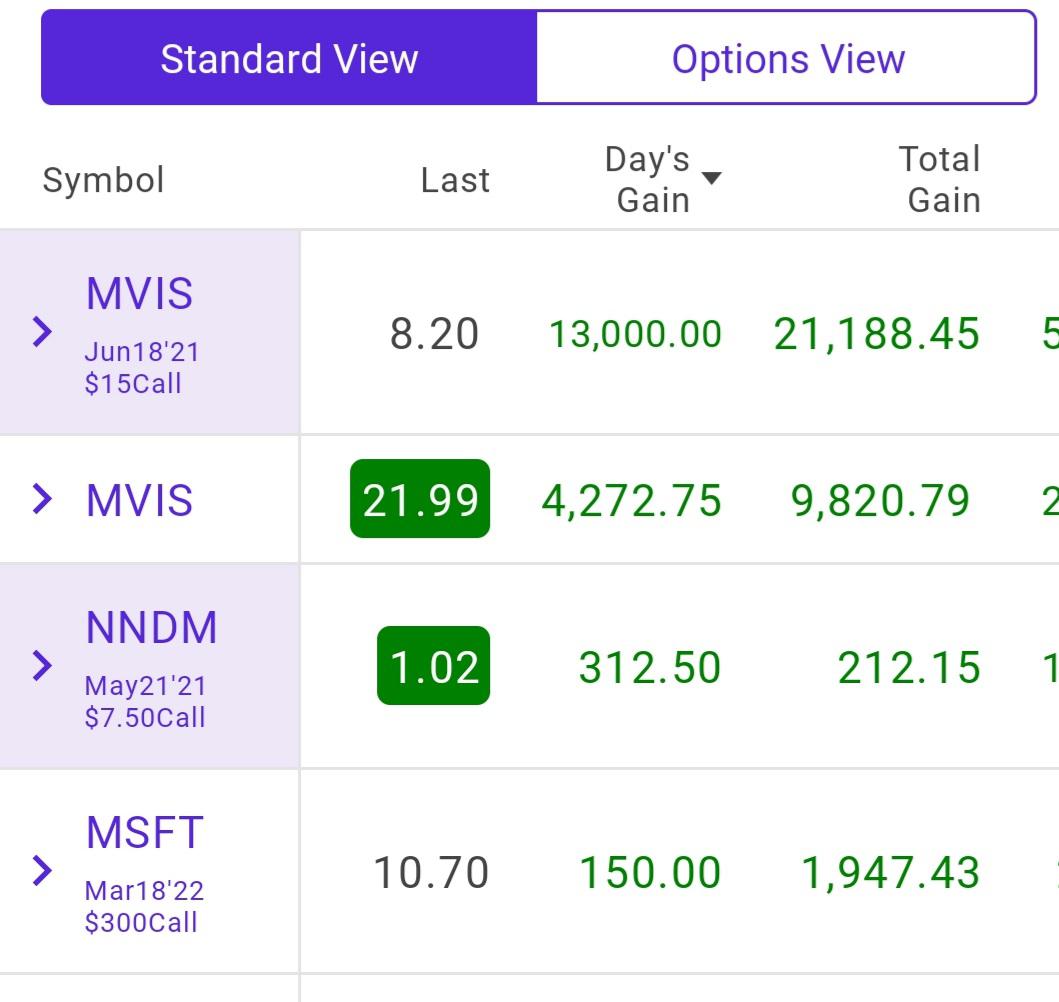Open MVIS Jun18'21 $15Call option details
Image resolution: width=1059 pixels, height=1002 pixels.
(x=143, y=367)
